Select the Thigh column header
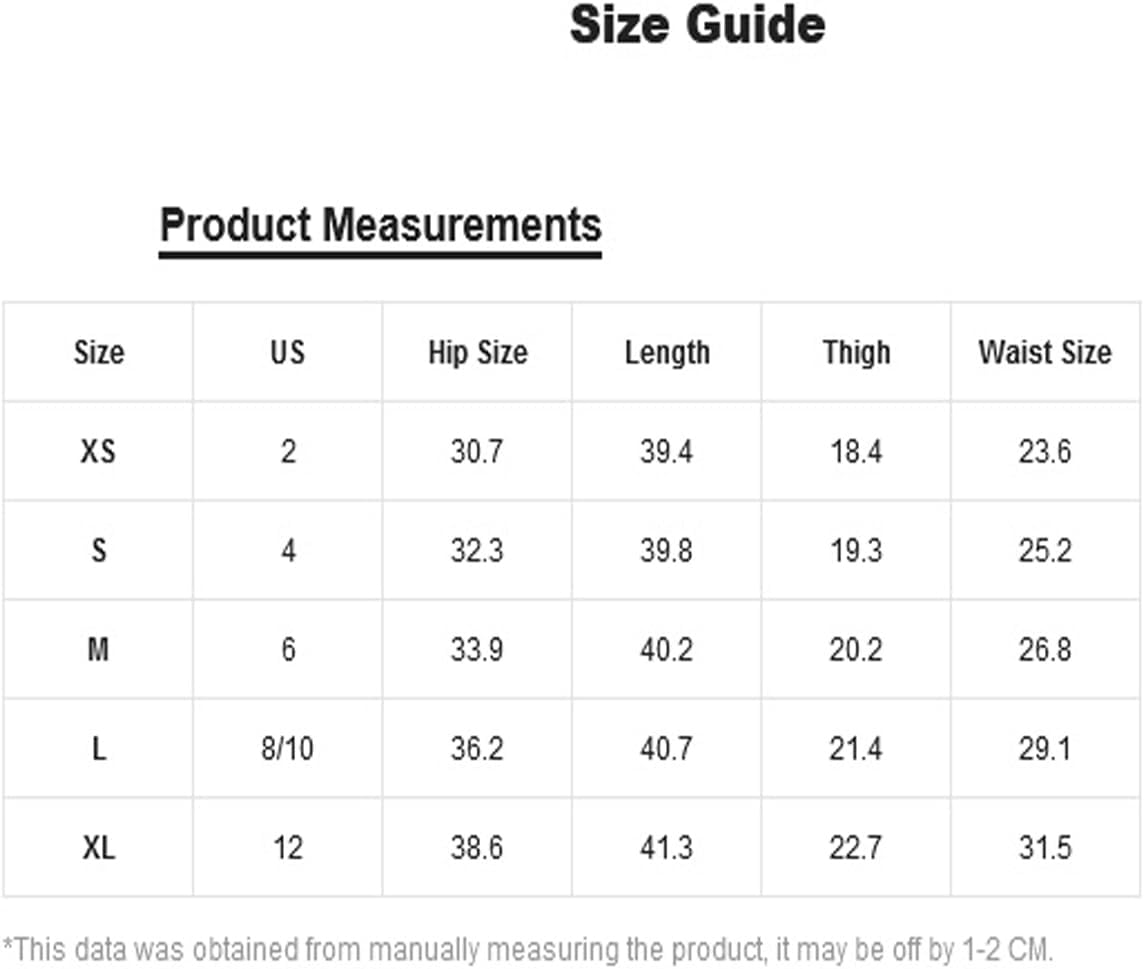1144x969 pixels. click(x=857, y=352)
